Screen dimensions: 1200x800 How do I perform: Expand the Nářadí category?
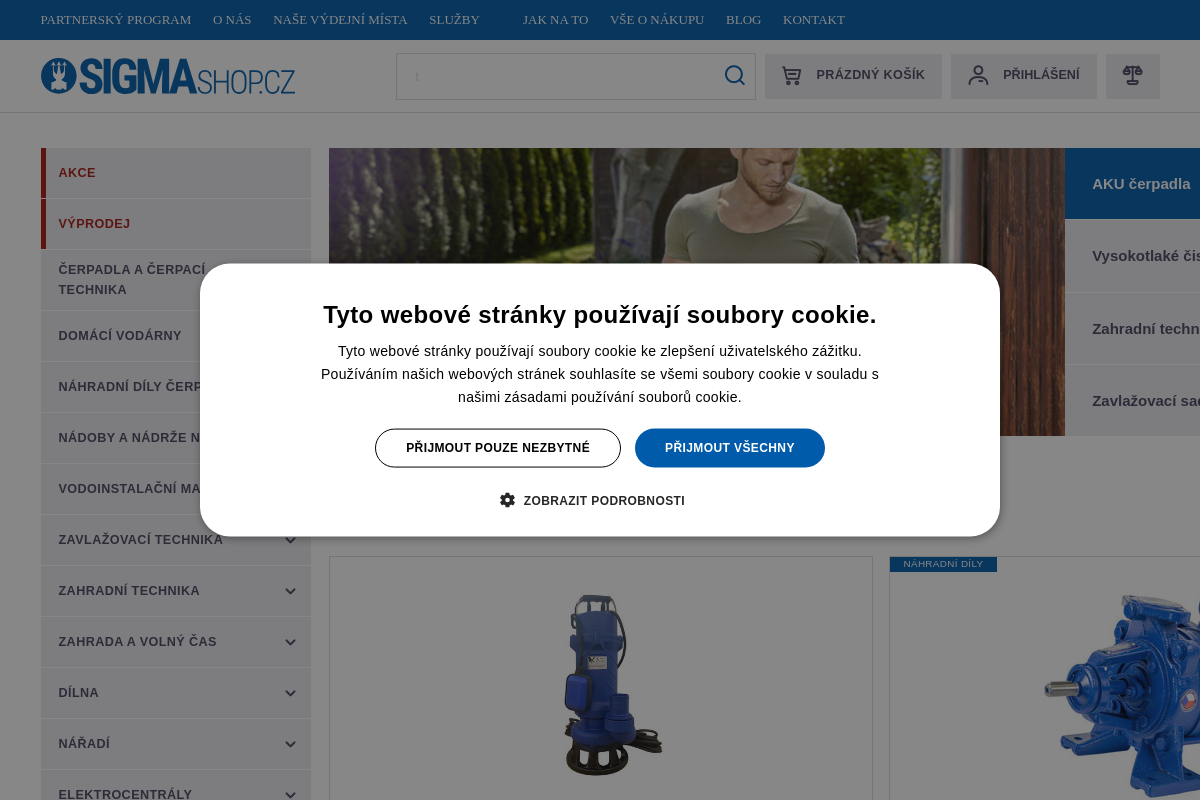290,744
